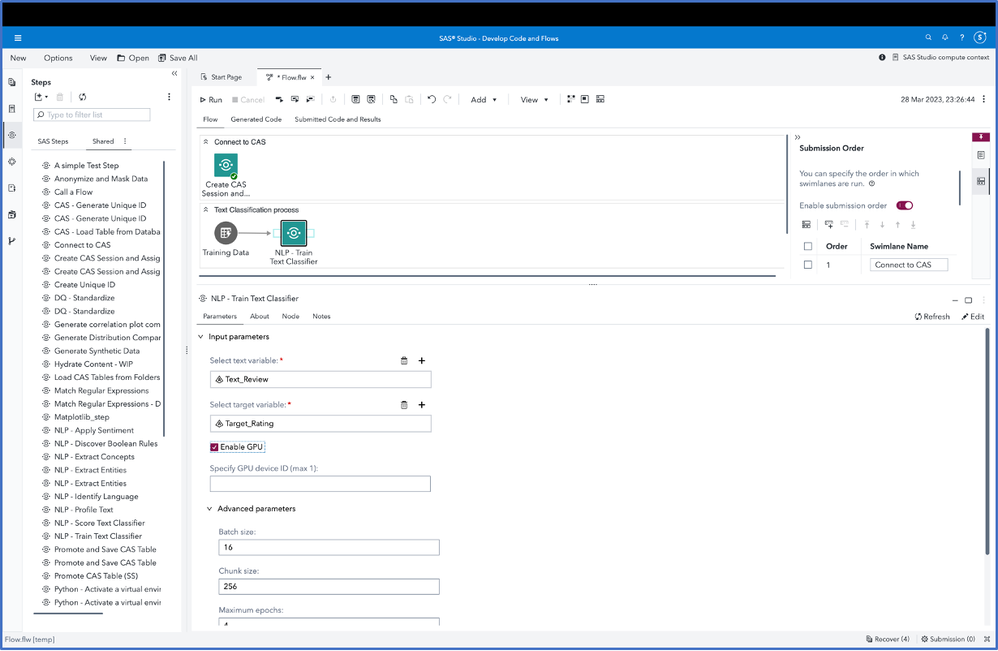Open the top View menu
998x651 pixels.
click(98, 58)
